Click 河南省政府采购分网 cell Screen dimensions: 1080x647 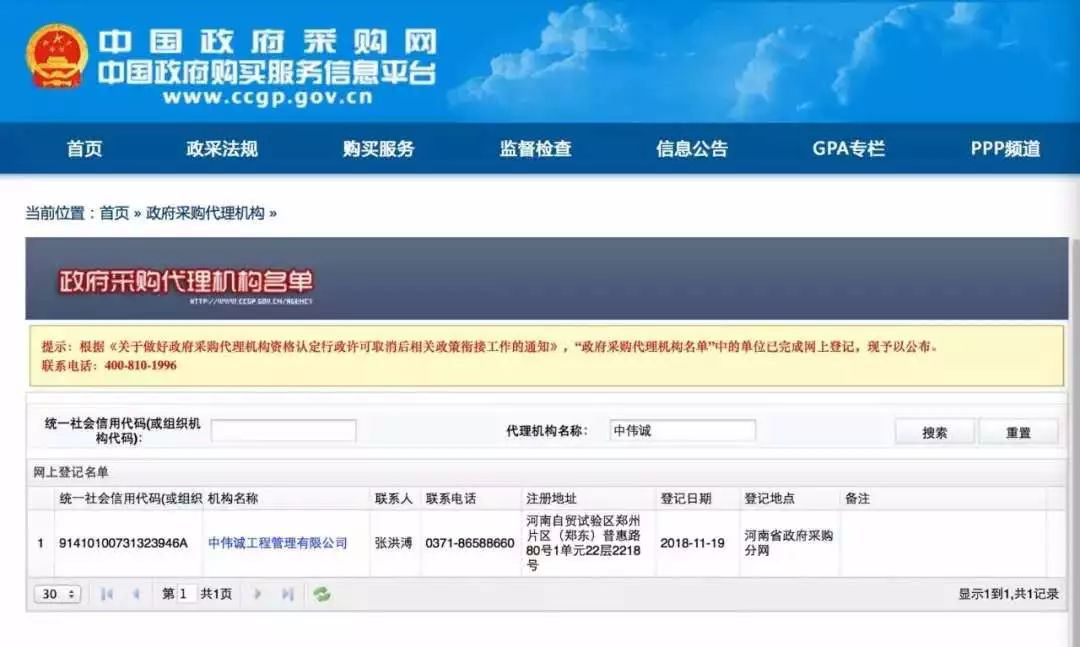point(789,543)
